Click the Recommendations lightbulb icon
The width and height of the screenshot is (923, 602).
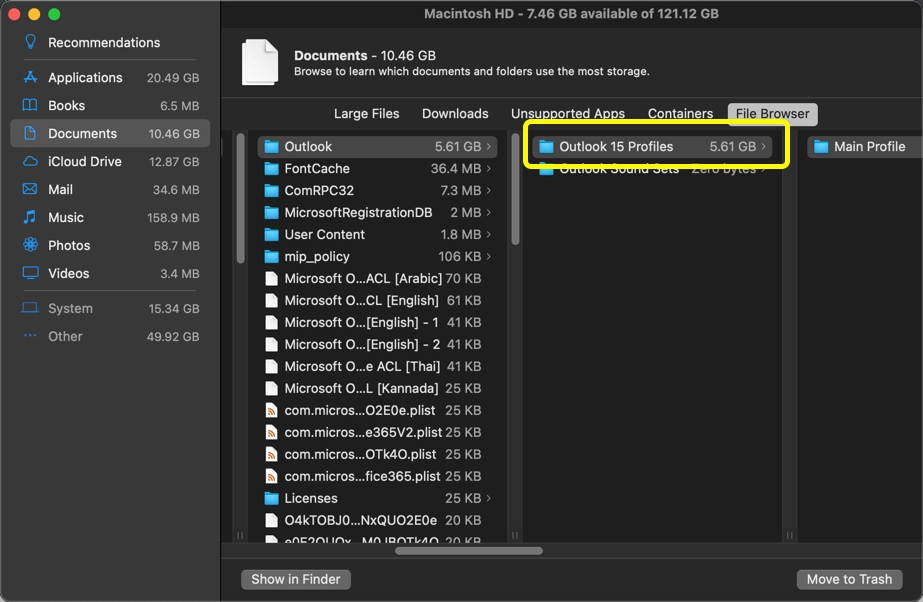(x=30, y=42)
